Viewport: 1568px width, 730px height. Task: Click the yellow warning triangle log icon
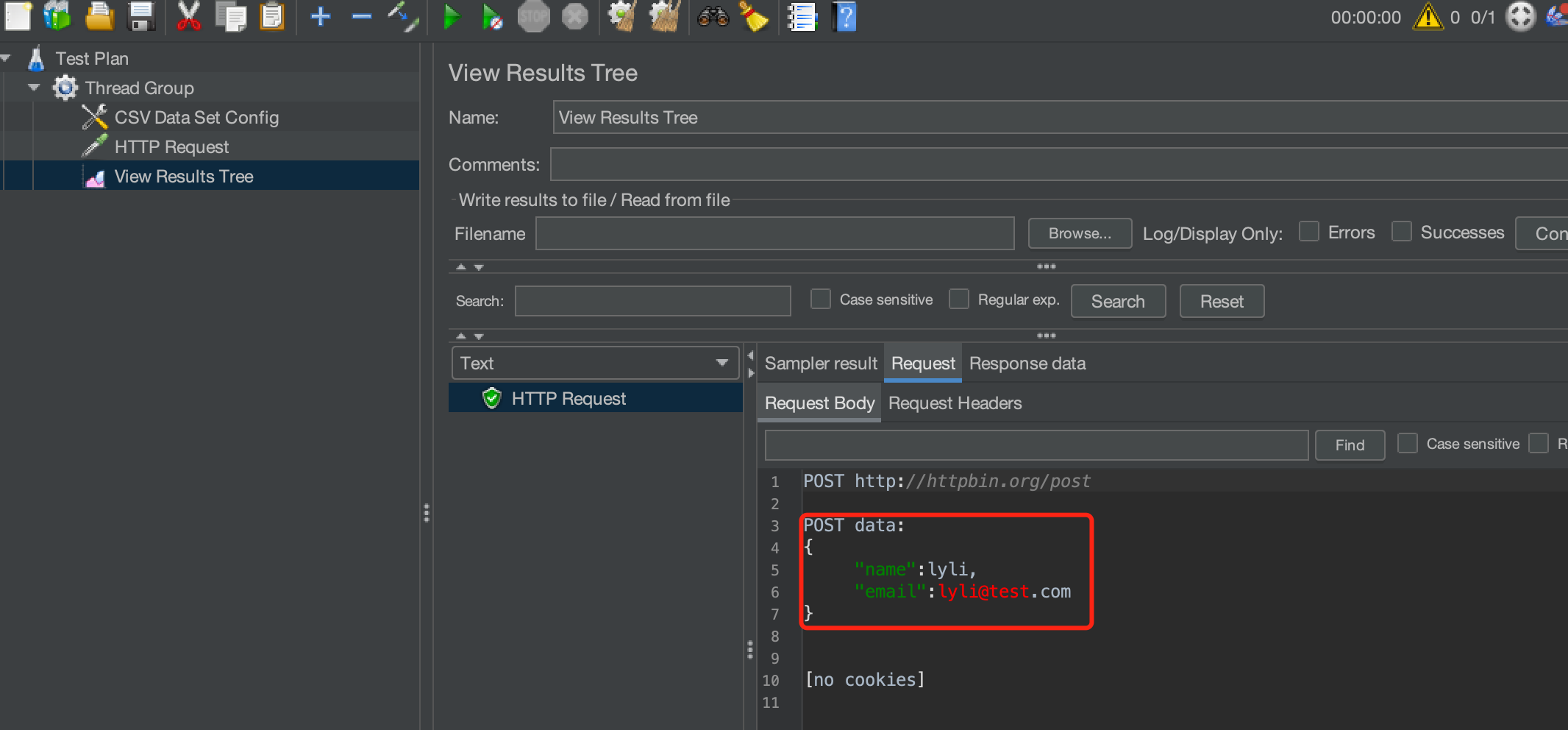[x=1428, y=16]
